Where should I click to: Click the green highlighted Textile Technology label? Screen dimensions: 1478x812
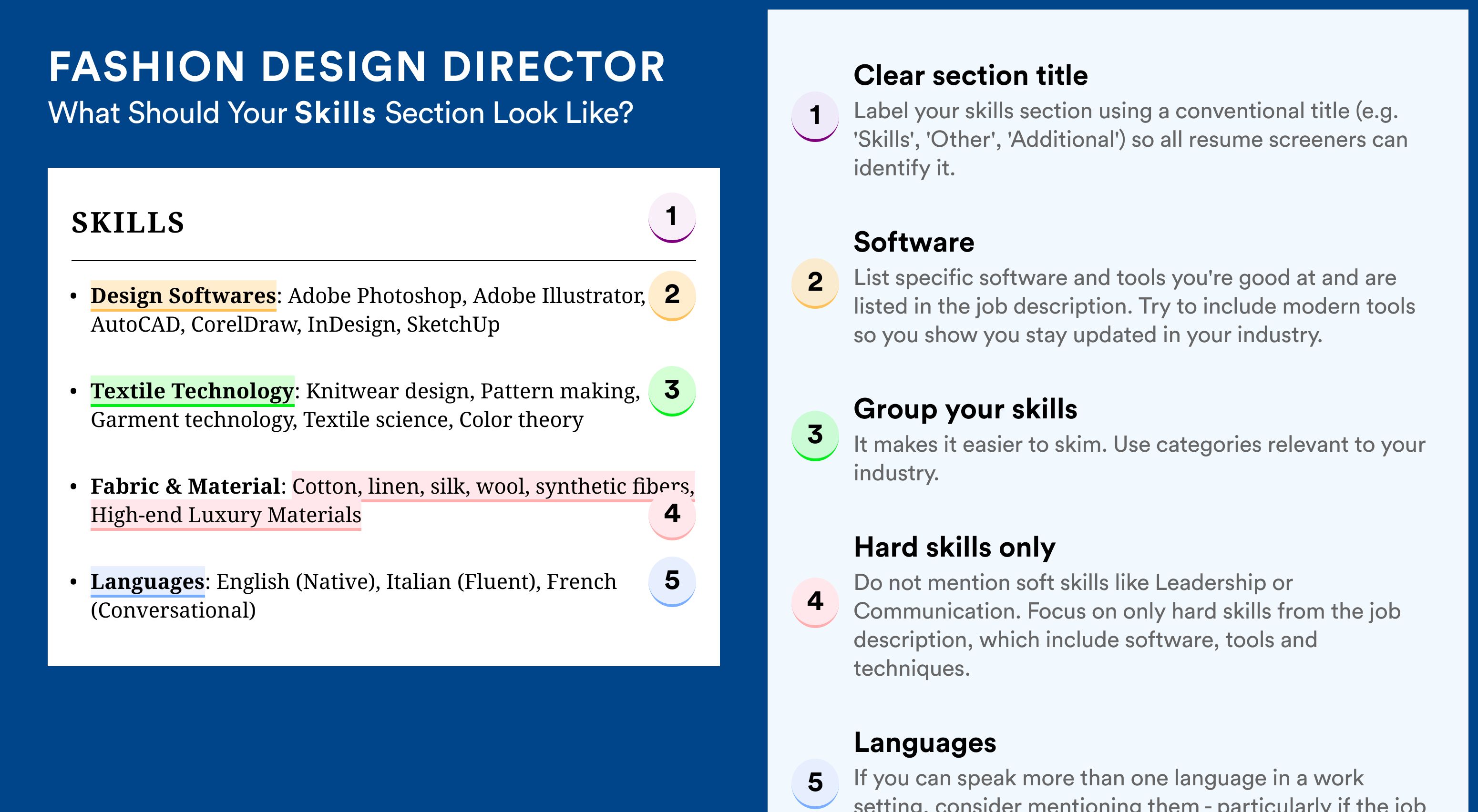point(192,391)
